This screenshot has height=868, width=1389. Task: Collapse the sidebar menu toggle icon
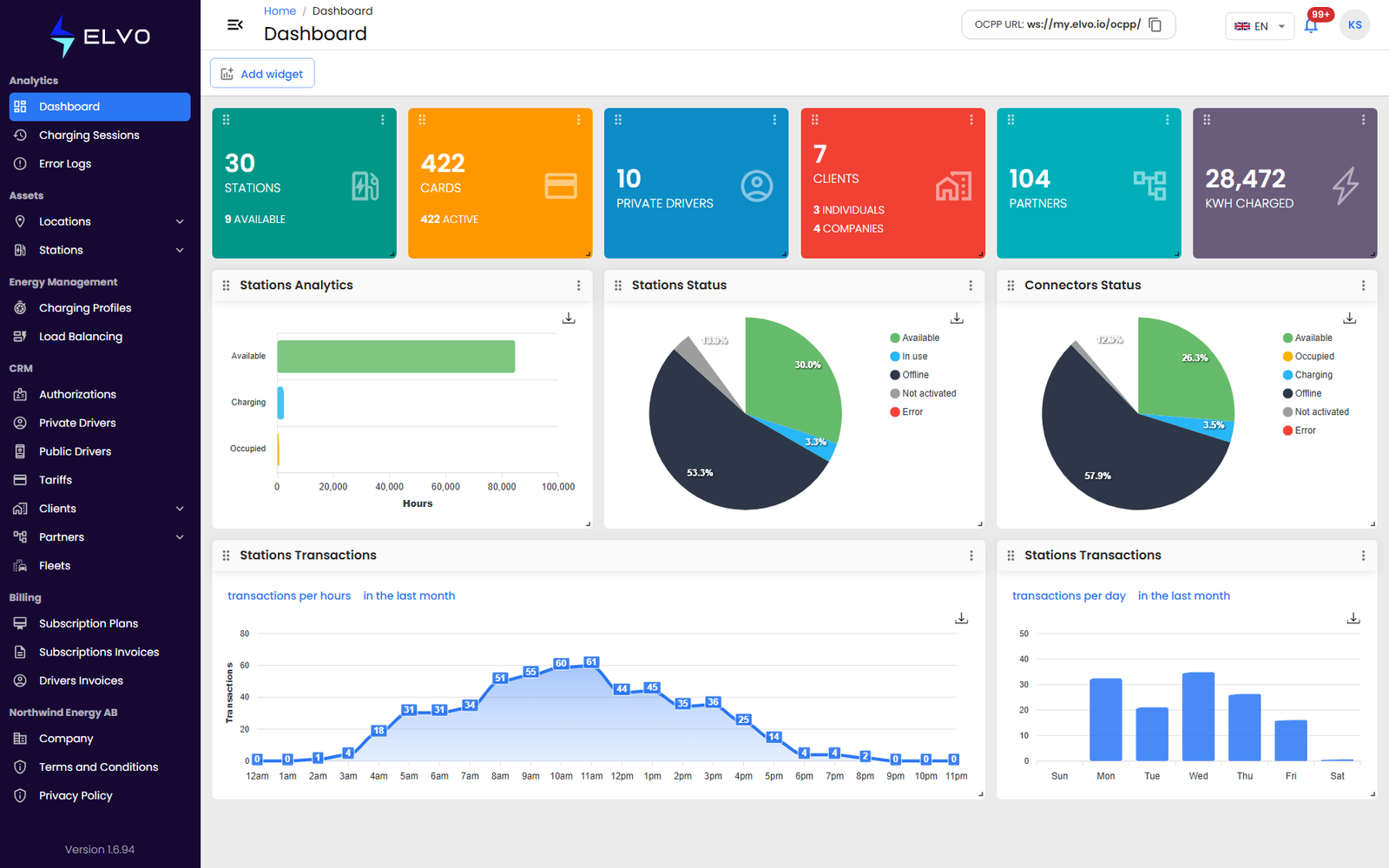coord(234,25)
